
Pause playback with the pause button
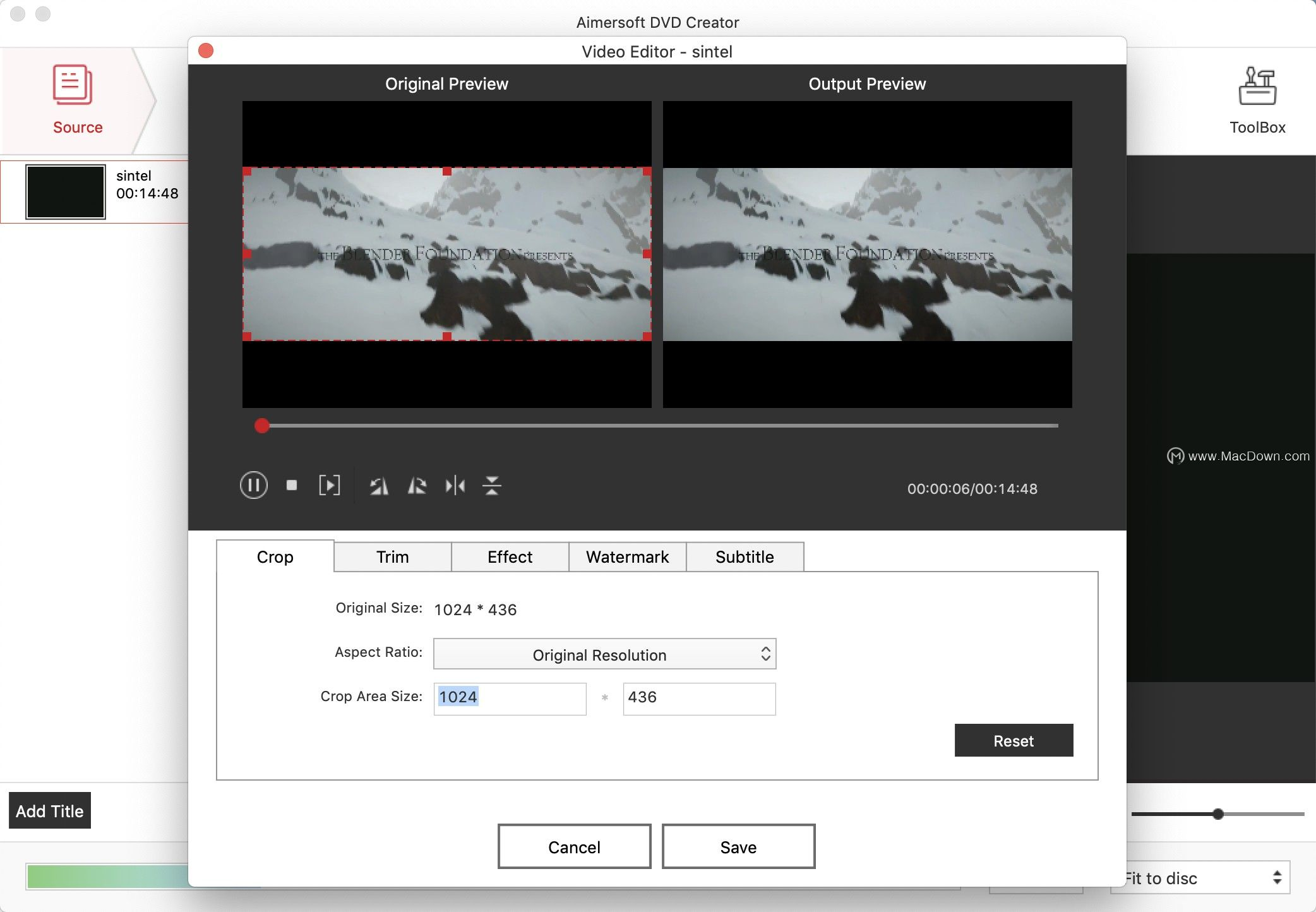coord(253,485)
